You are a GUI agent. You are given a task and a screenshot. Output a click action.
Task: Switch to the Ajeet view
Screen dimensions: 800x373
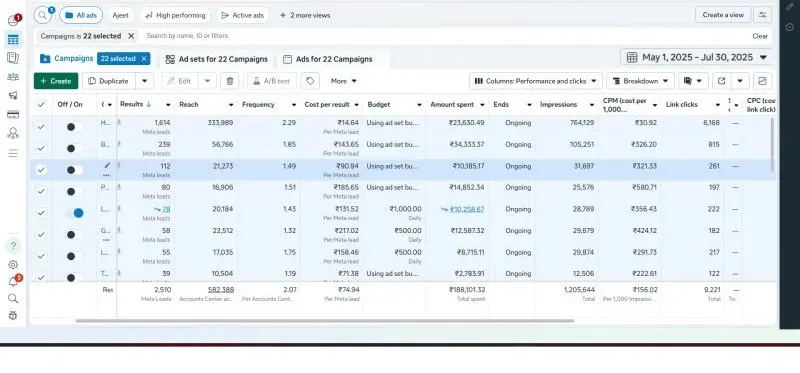[x=121, y=15]
